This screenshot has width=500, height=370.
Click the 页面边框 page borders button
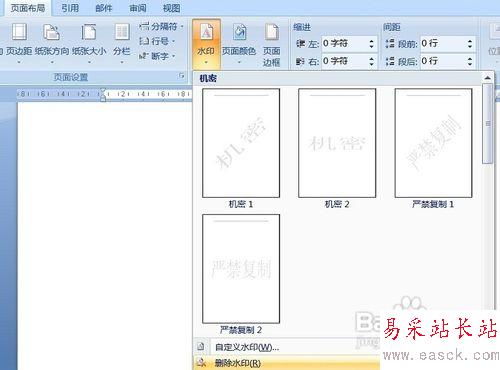coord(272,44)
